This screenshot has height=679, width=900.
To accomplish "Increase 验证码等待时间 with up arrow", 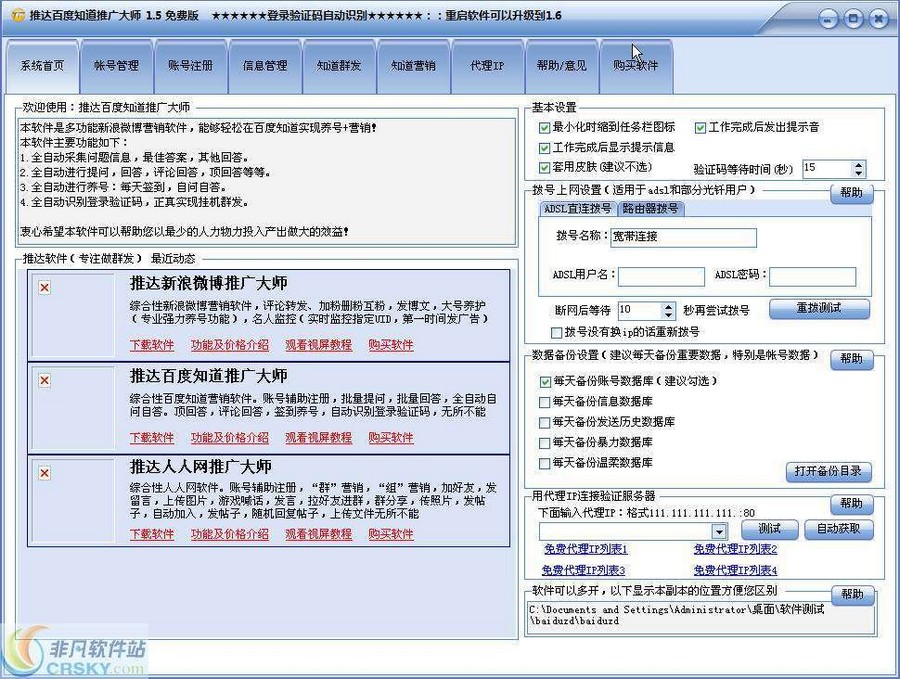I will click(858, 164).
